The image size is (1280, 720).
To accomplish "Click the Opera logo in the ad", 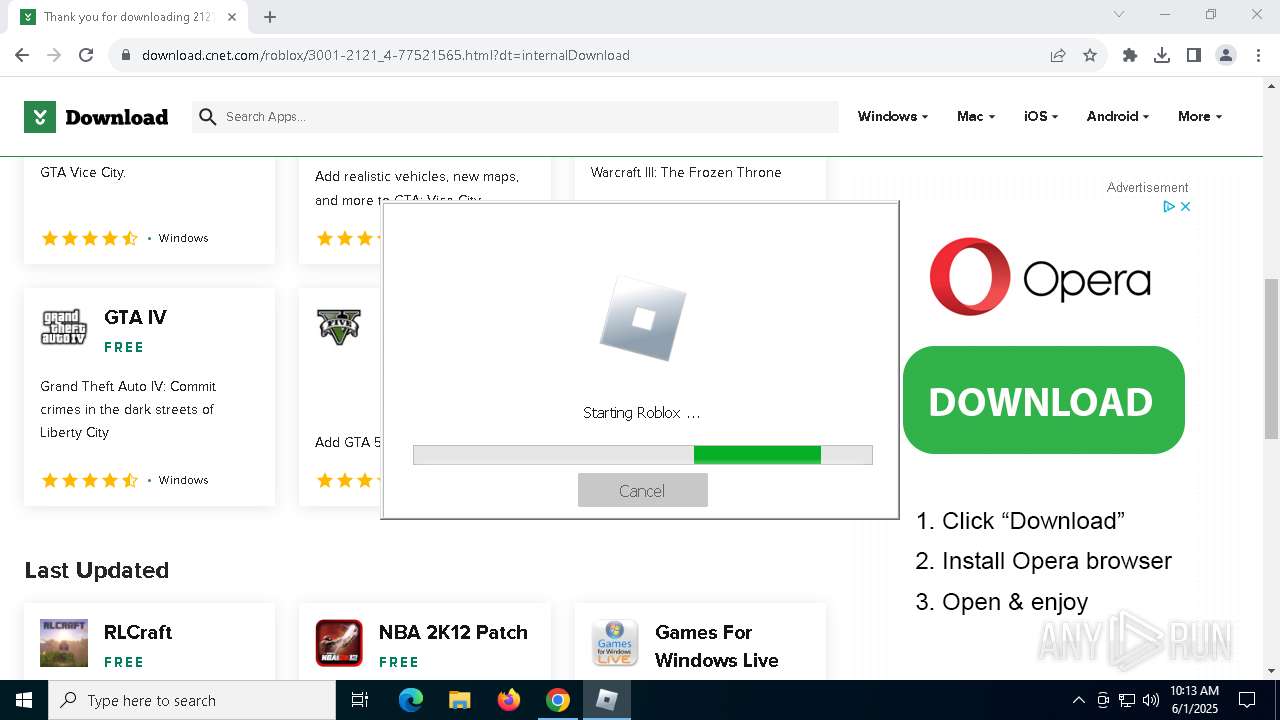I will click(1040, 277).
